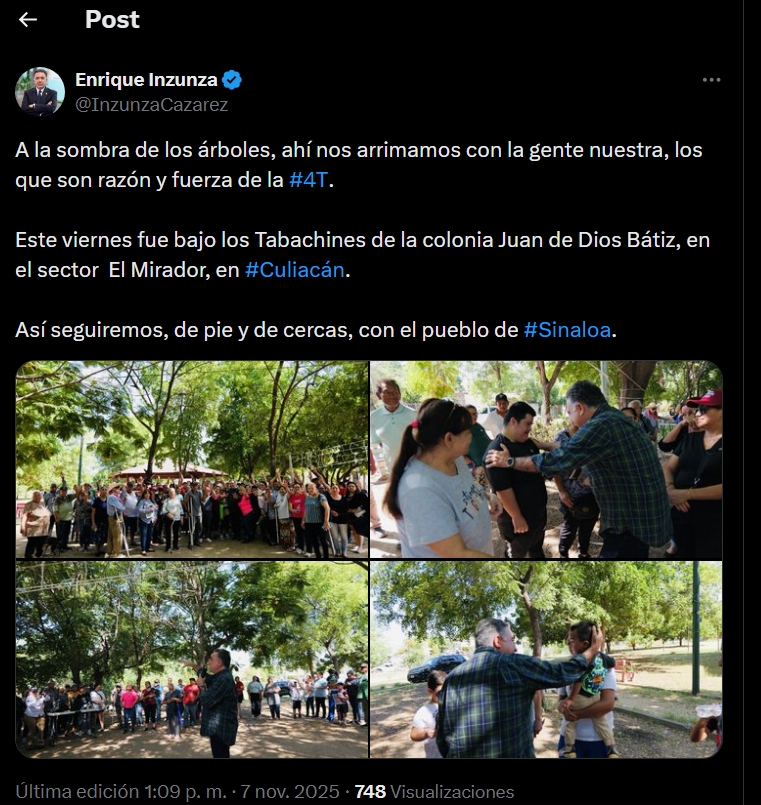Follow the #Culiacán hashtag
This screenshot has height=805, width=761.
tap(295, 270)
